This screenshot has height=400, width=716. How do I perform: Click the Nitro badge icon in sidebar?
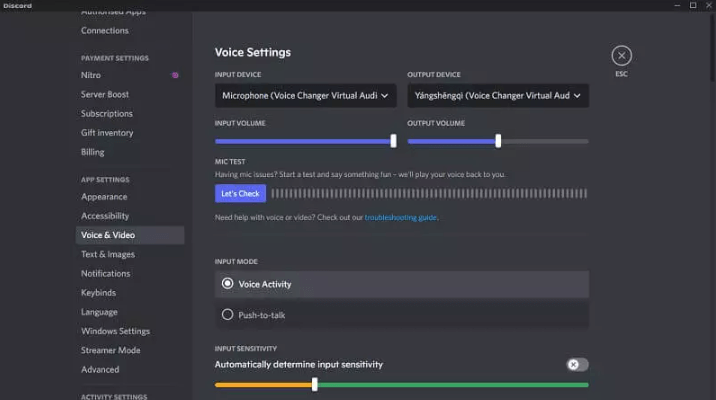[175, 75]
